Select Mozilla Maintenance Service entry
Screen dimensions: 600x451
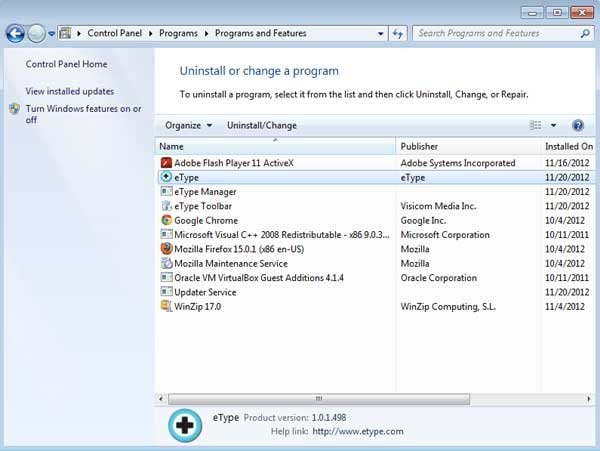[376, 263]
